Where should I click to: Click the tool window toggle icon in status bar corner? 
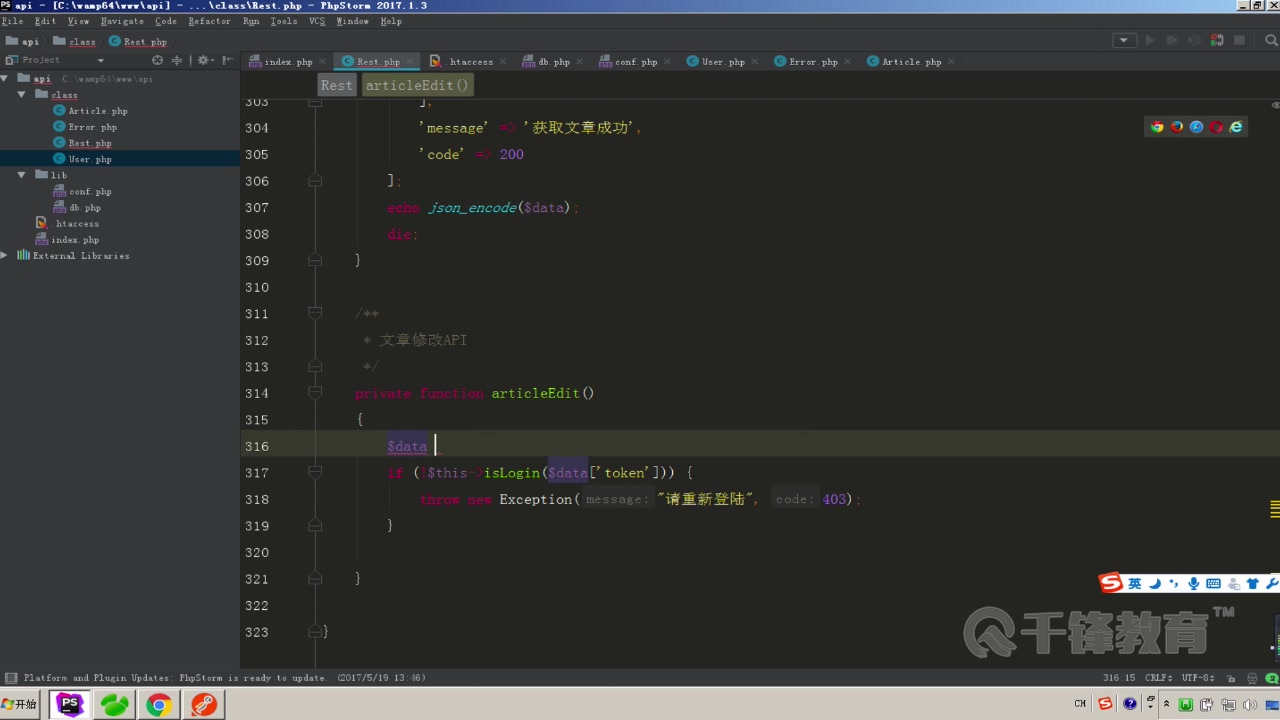(x=11, y=678)
